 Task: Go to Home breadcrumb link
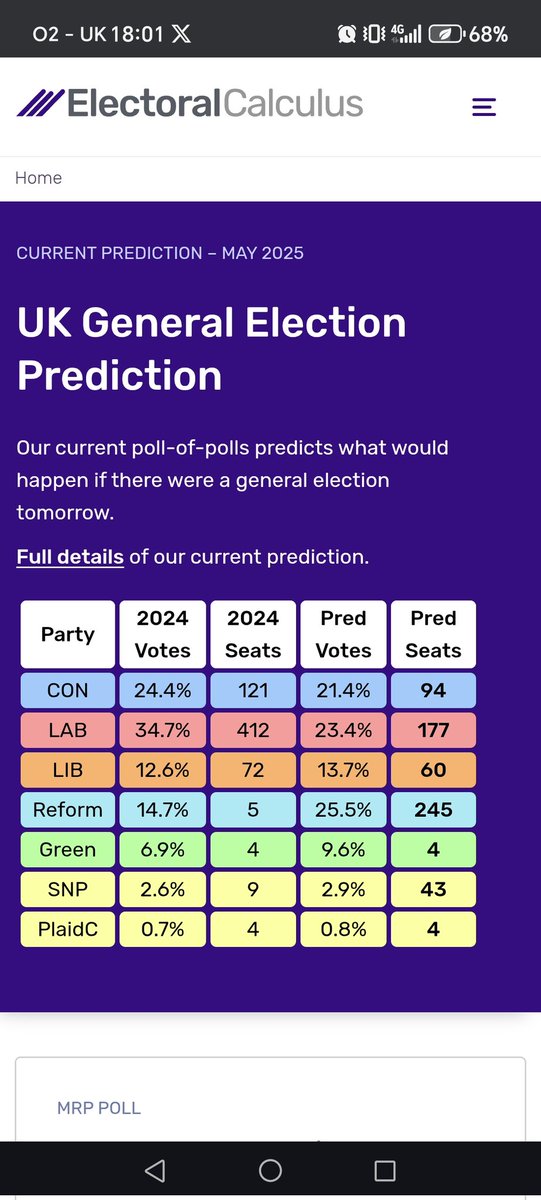click(38, 178)
